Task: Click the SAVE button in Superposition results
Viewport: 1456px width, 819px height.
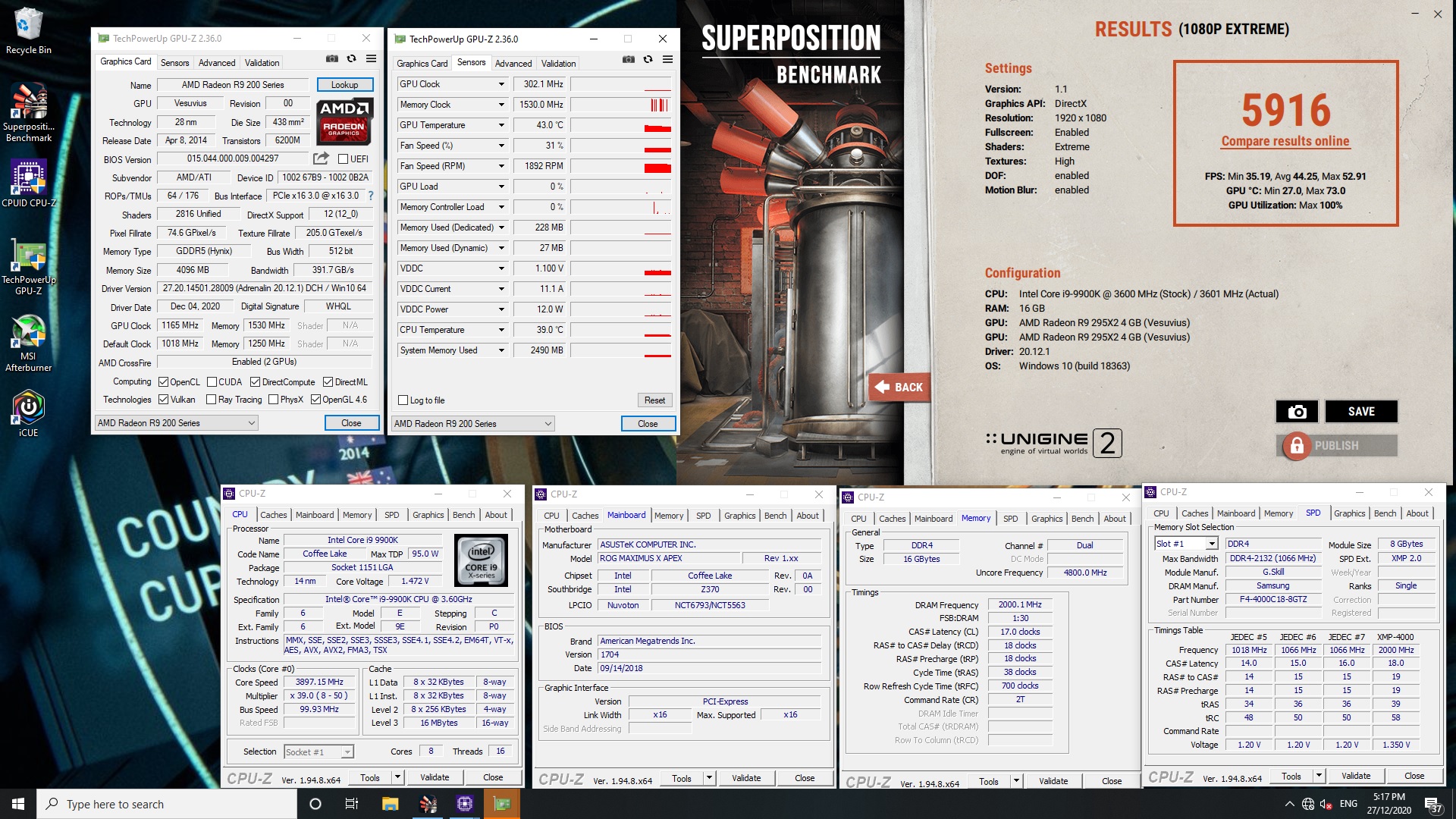Action: pyautogui.click(x=1361, y=411)
